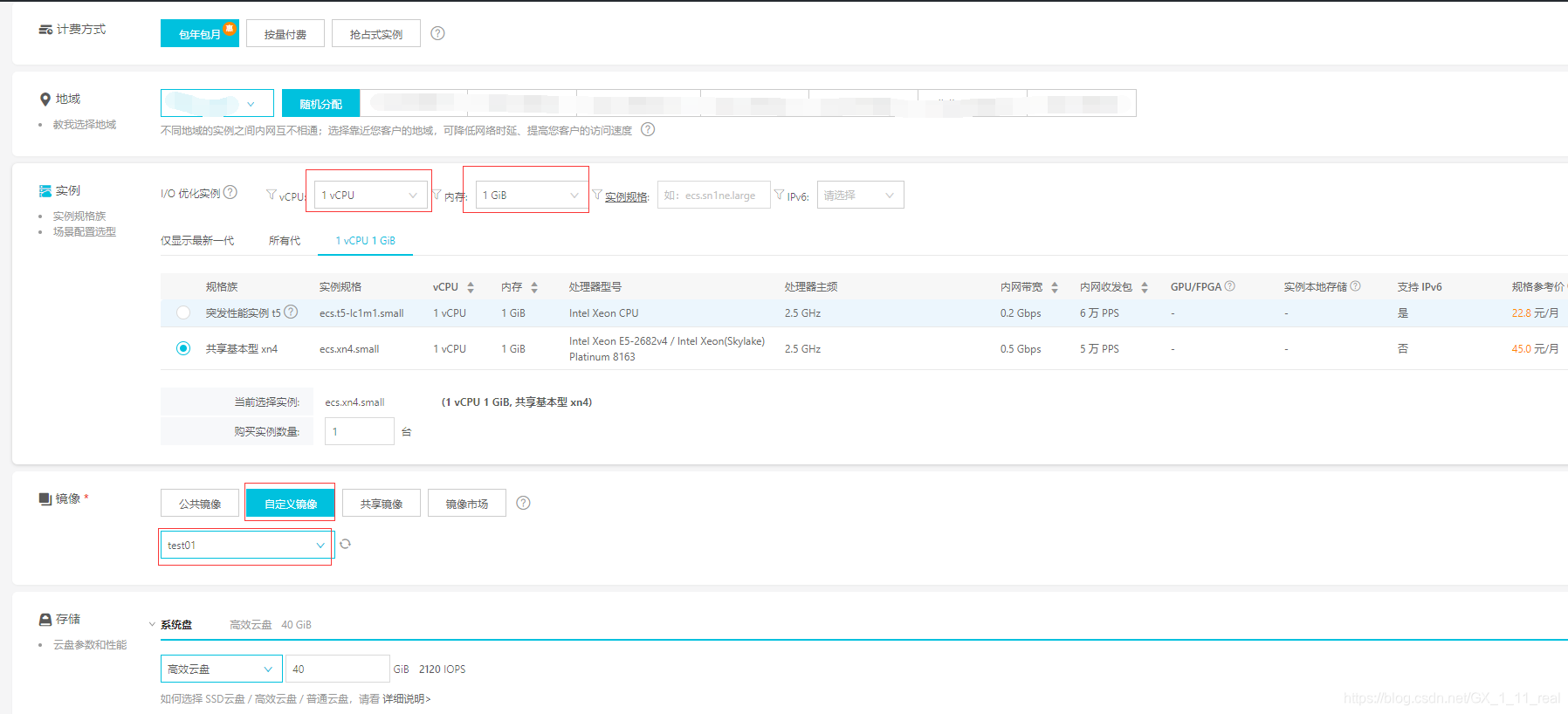Open the test01 image dropdown
1568x714 pixels.
pyautogui.click(x=246, y=545)
